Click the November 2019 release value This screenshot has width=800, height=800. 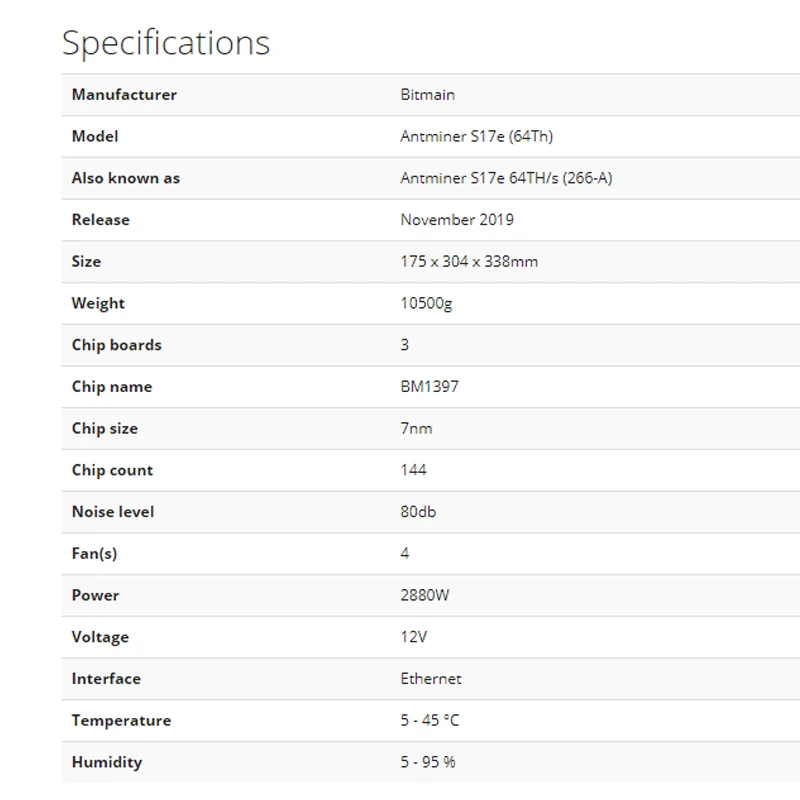(x=457, y=220)
